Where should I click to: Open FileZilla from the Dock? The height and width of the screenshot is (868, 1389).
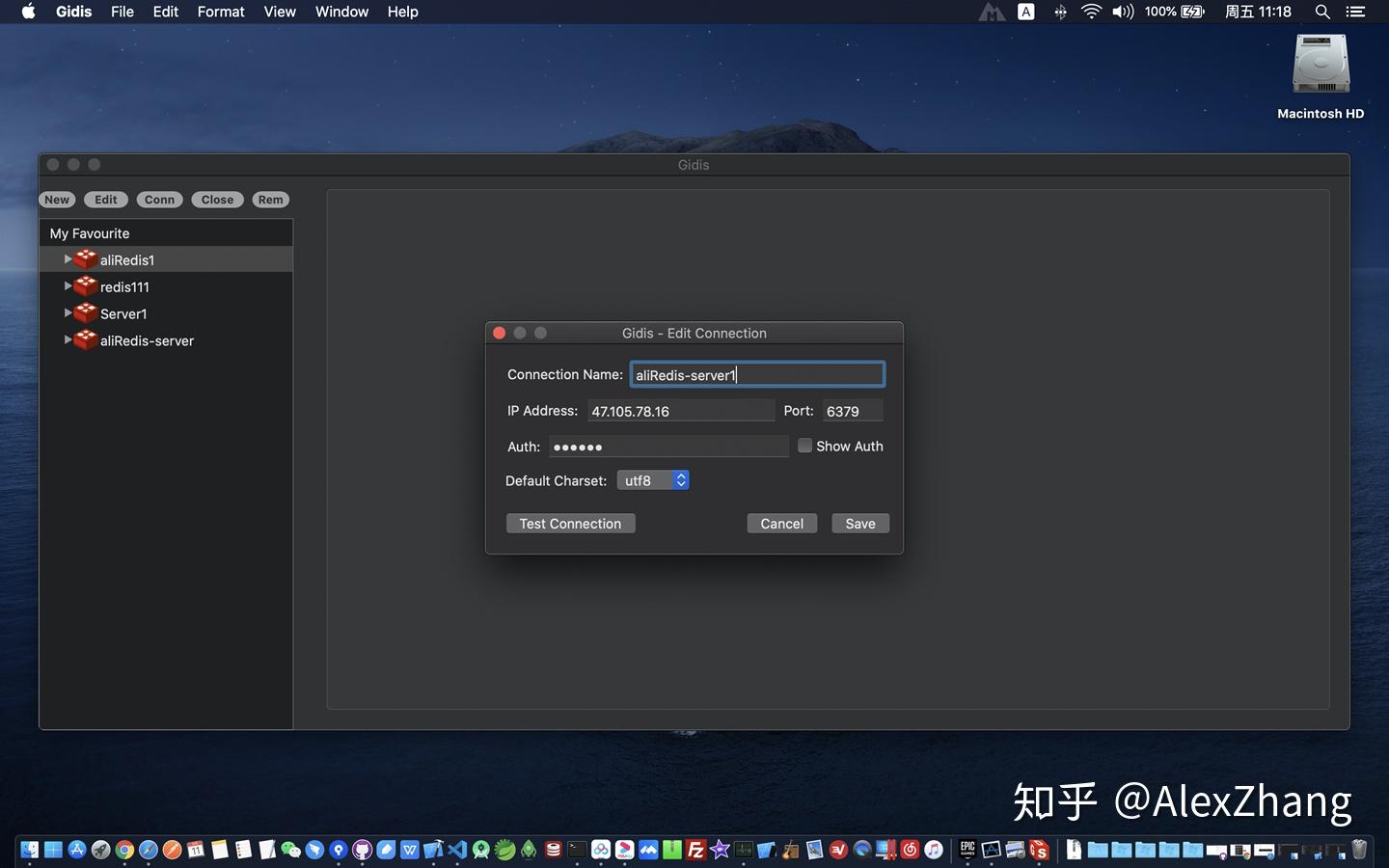[x=695, y=850]
